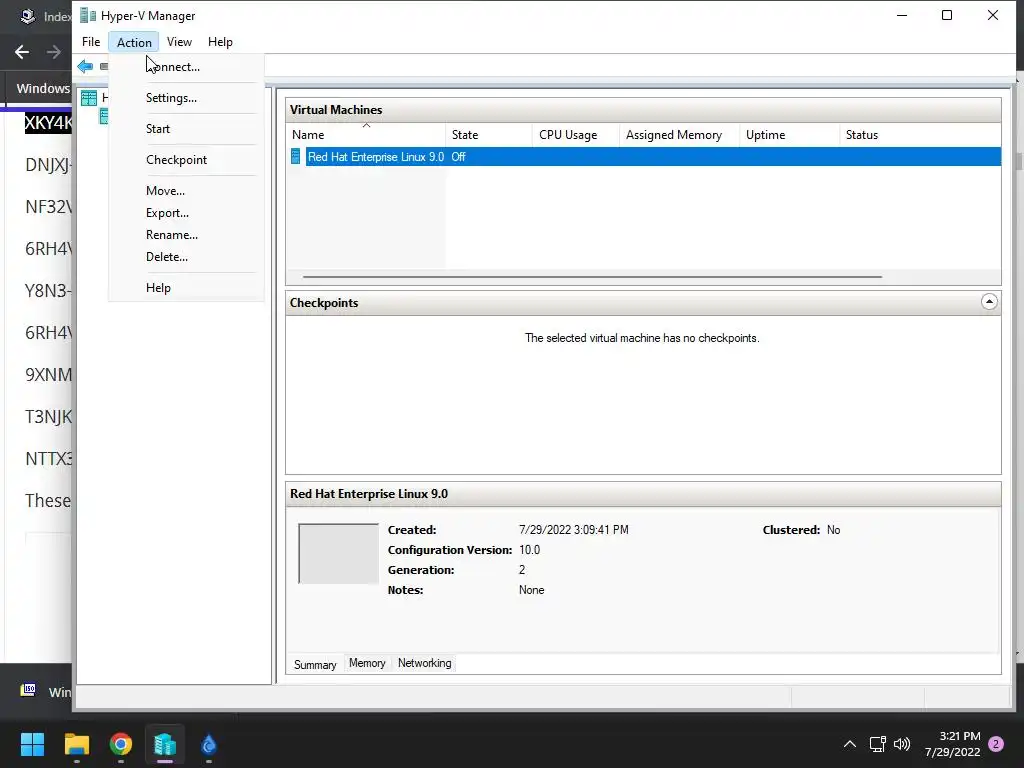Open the File menu
The width and height of the screenshot is (1024, 768).
click(91, 42)
